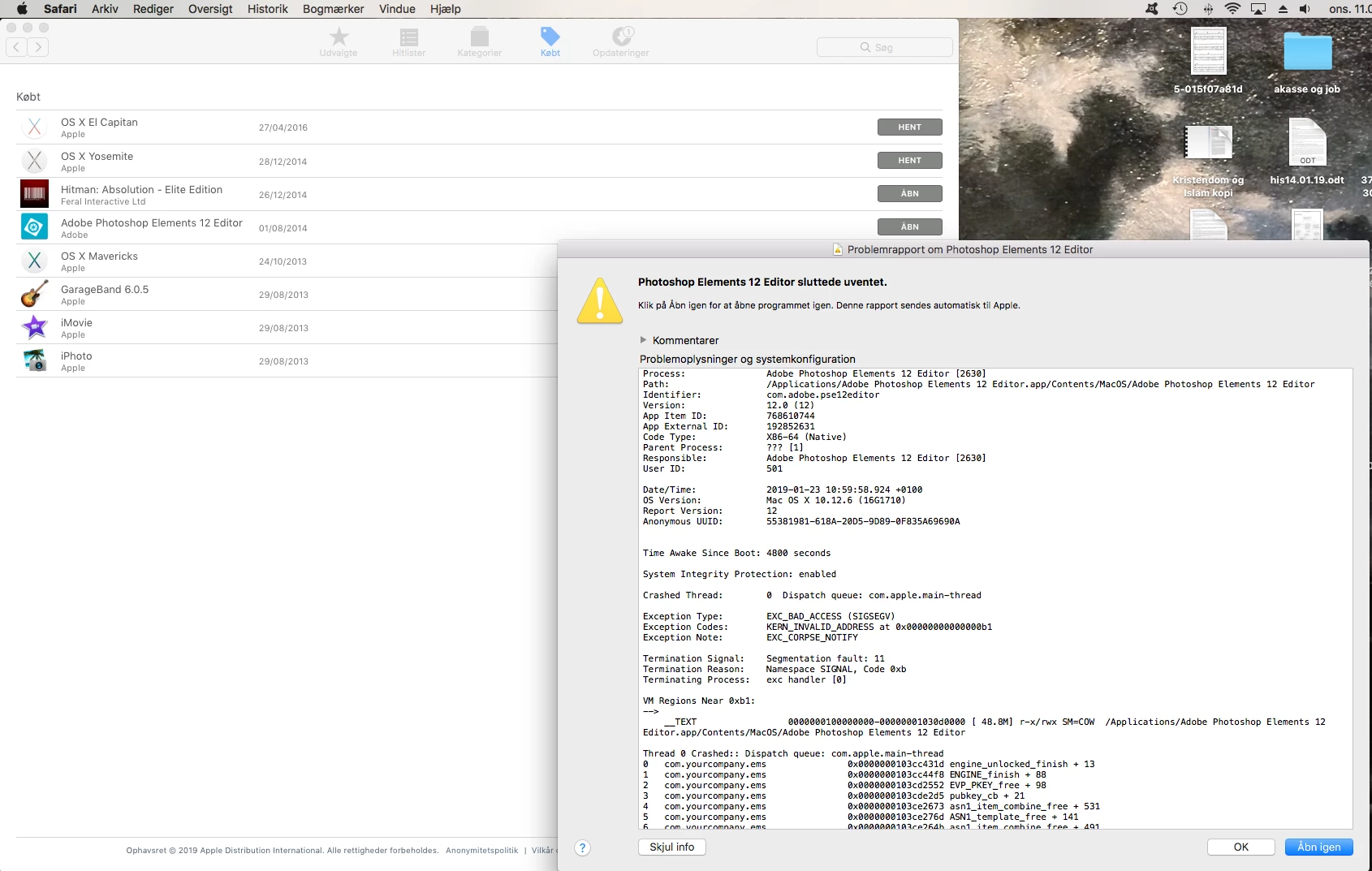The height and width of the screenshot is (871, 1372).
Task: Click the back arrow in App Store
Action: tap(16, 47)
